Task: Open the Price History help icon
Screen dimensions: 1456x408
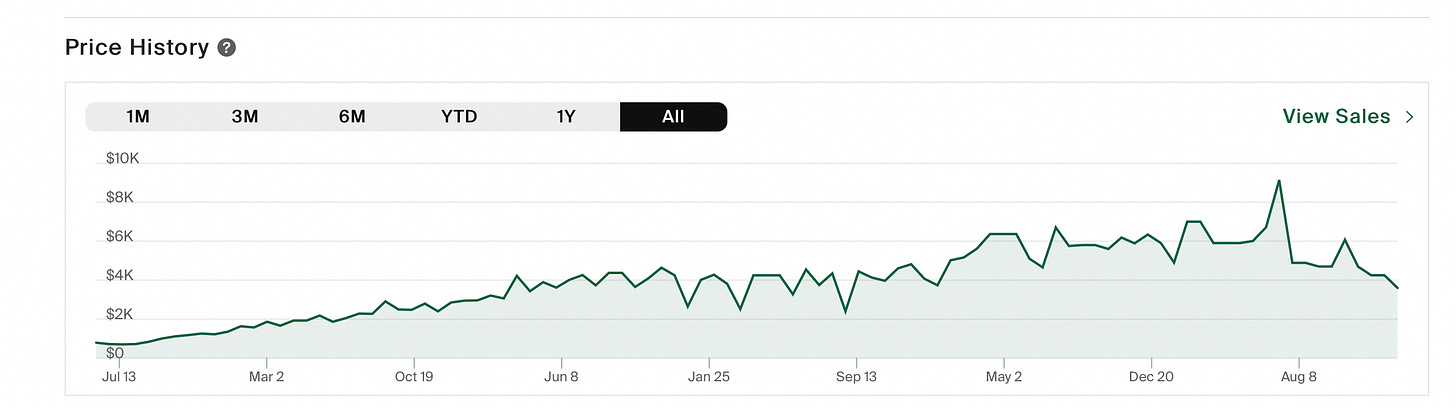Action: pos(227,47)
